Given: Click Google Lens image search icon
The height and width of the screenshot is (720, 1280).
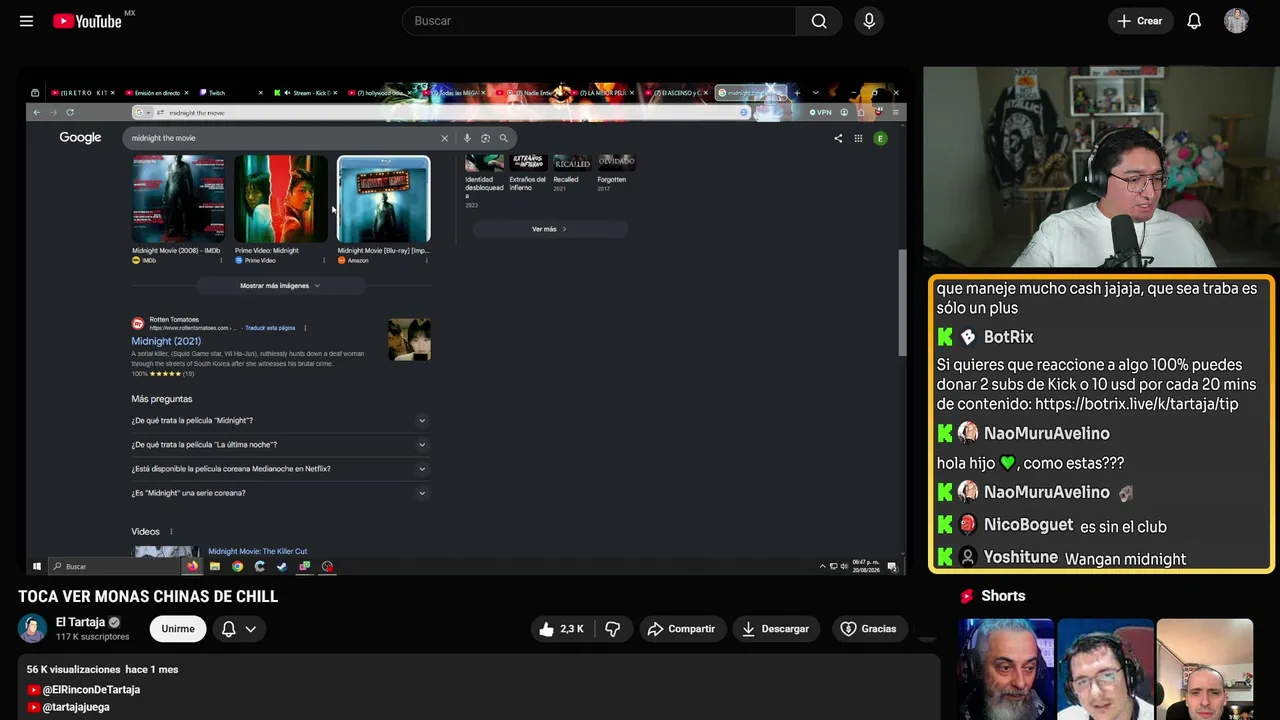Looking at the screenshot, I should pos(485,138).
